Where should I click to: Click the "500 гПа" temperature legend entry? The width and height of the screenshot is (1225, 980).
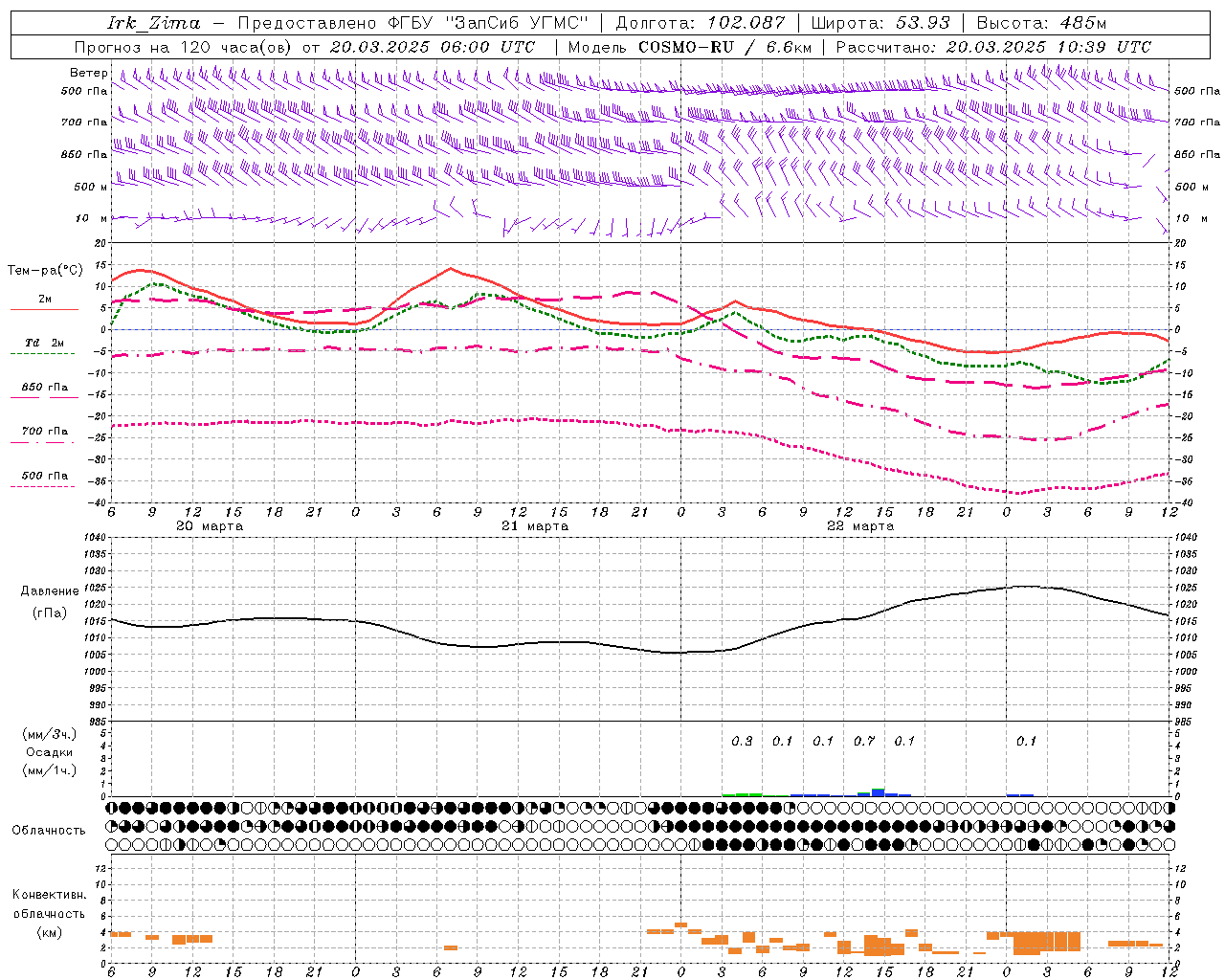pos(45,476)
